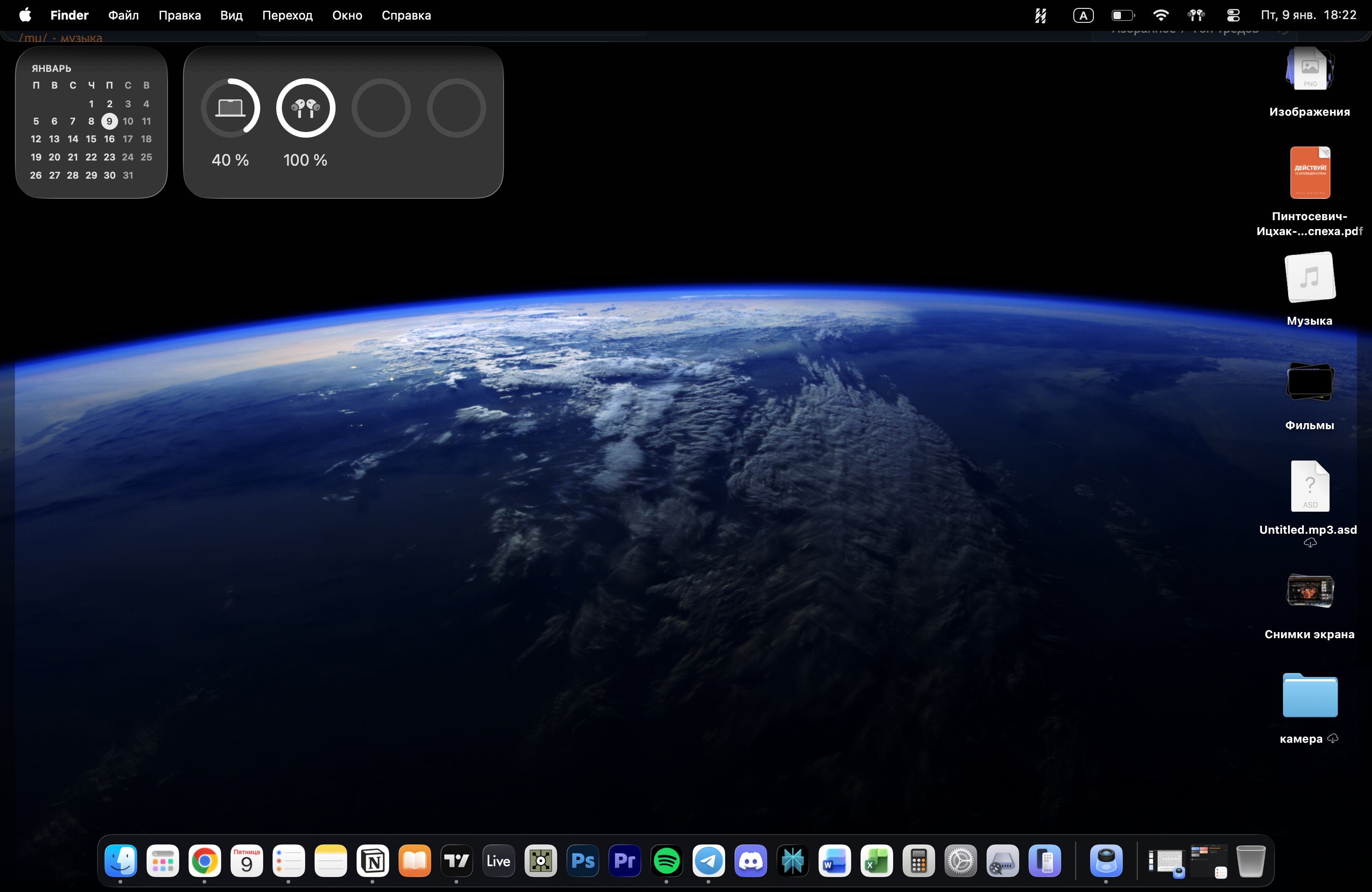The image size is (1372, 892).
Task: Open the Файл menu
Action: pyautogui.click(x=123, y=15)
